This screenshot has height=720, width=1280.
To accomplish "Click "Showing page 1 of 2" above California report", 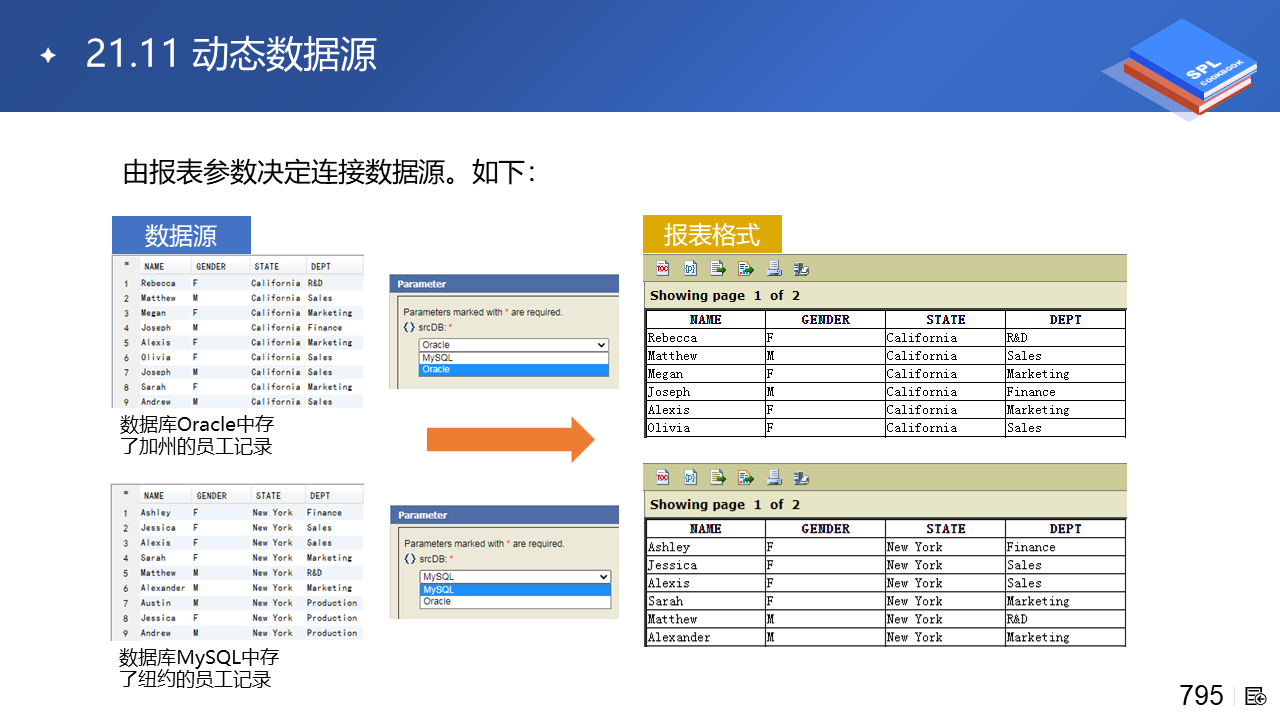I will coord(725,295).
